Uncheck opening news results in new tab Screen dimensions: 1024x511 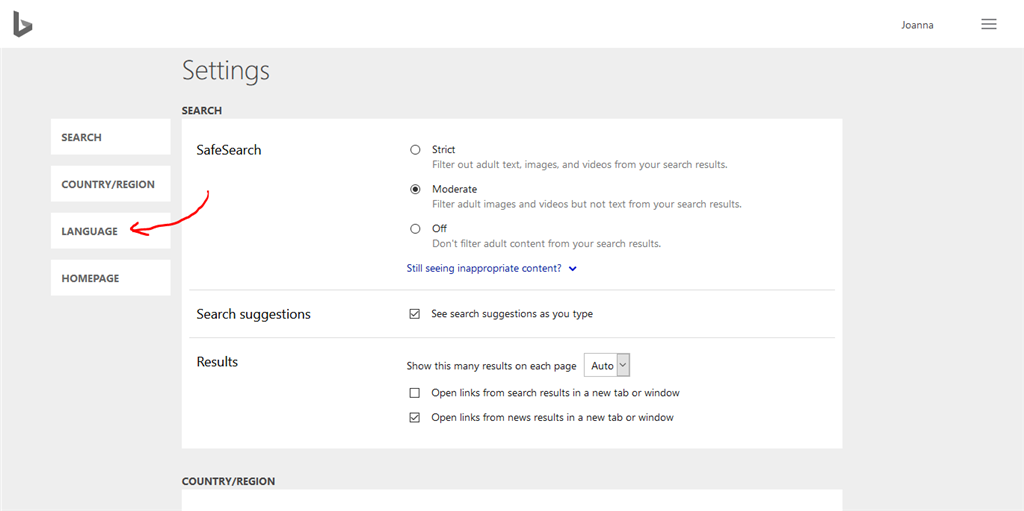tap(415, 417)
